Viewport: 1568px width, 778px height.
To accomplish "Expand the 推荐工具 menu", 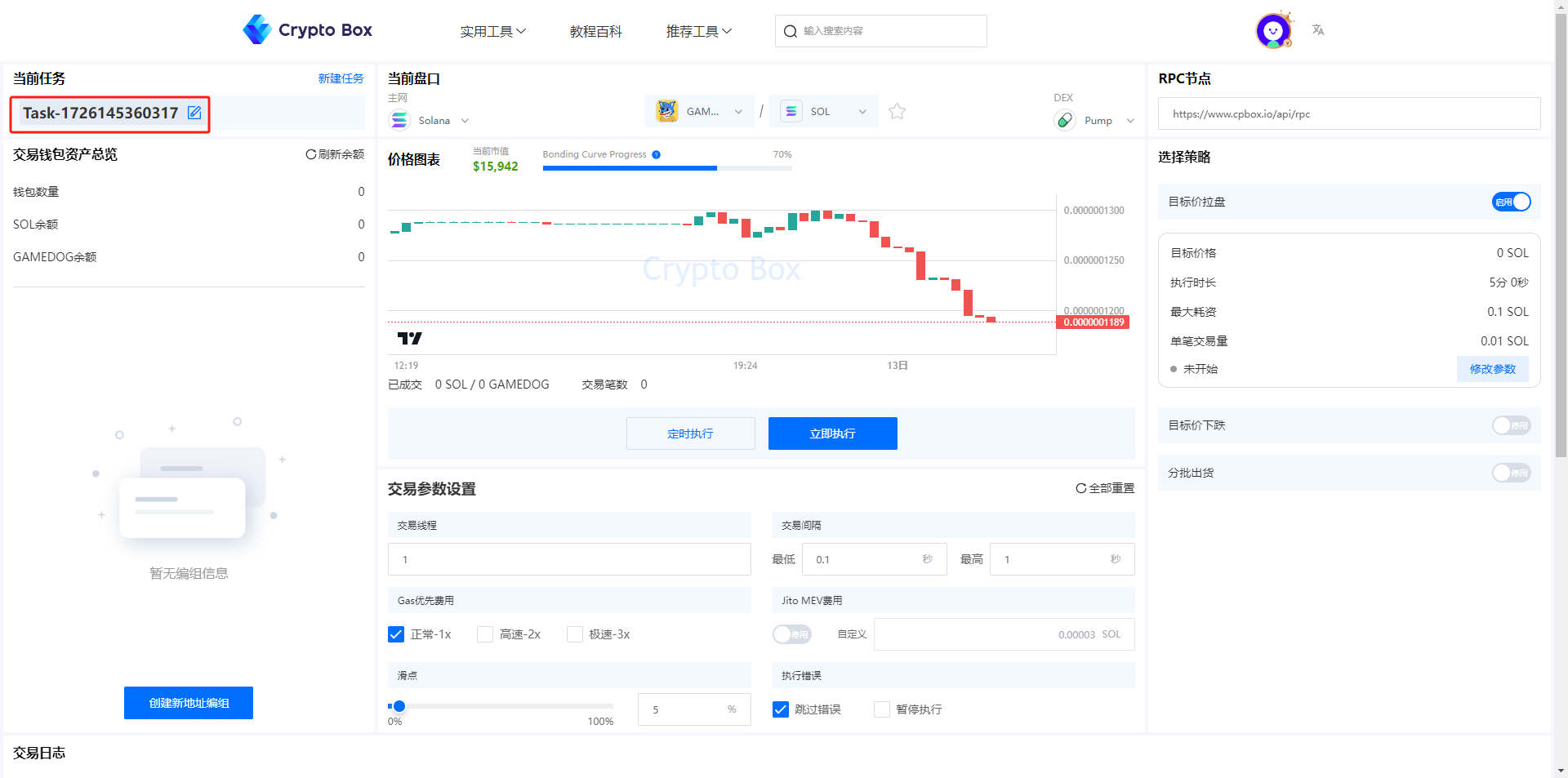I will click(699, 31).
